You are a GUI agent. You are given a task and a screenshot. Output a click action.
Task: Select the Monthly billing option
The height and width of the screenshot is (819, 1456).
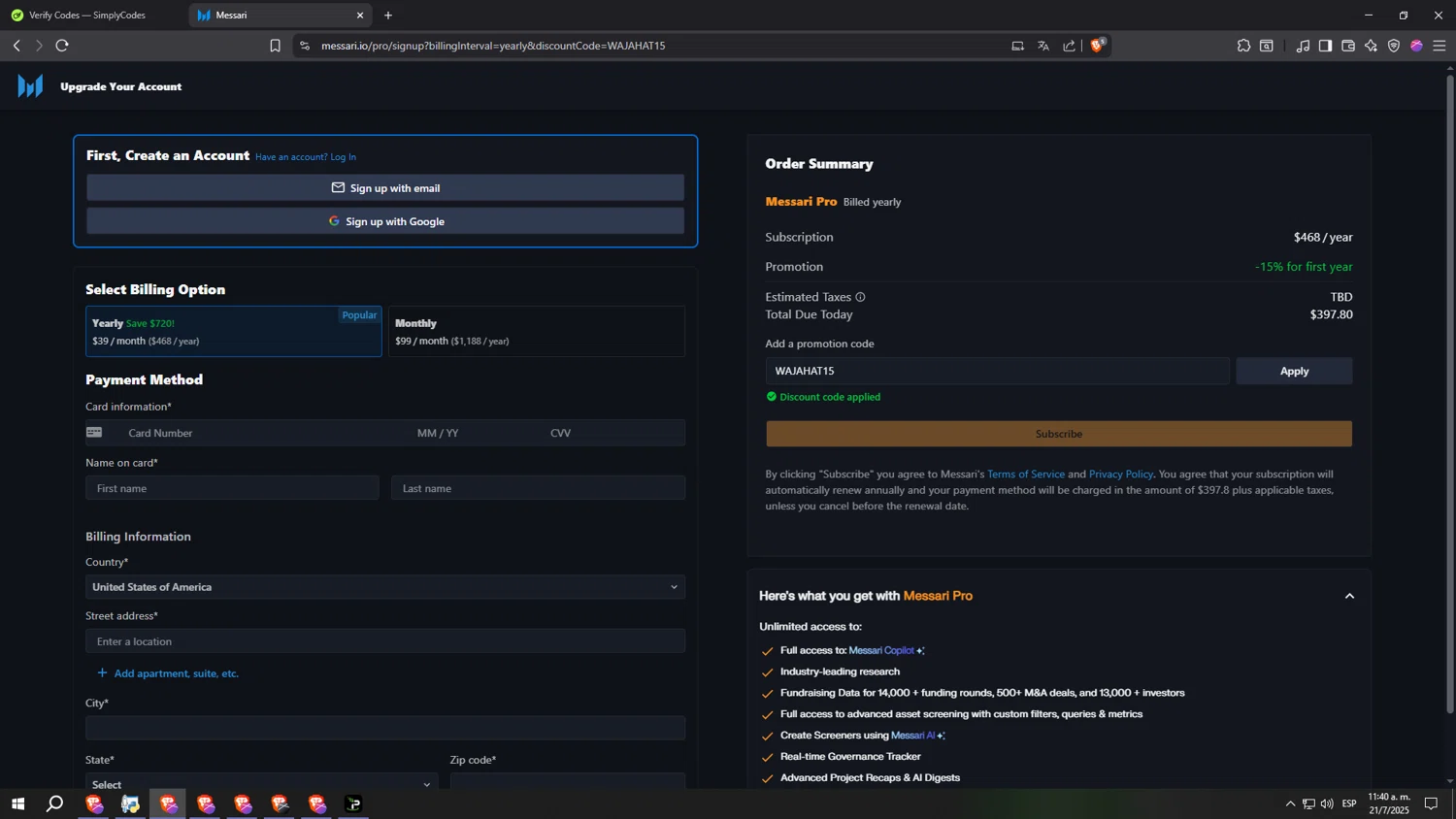click(x=537, y=332)
